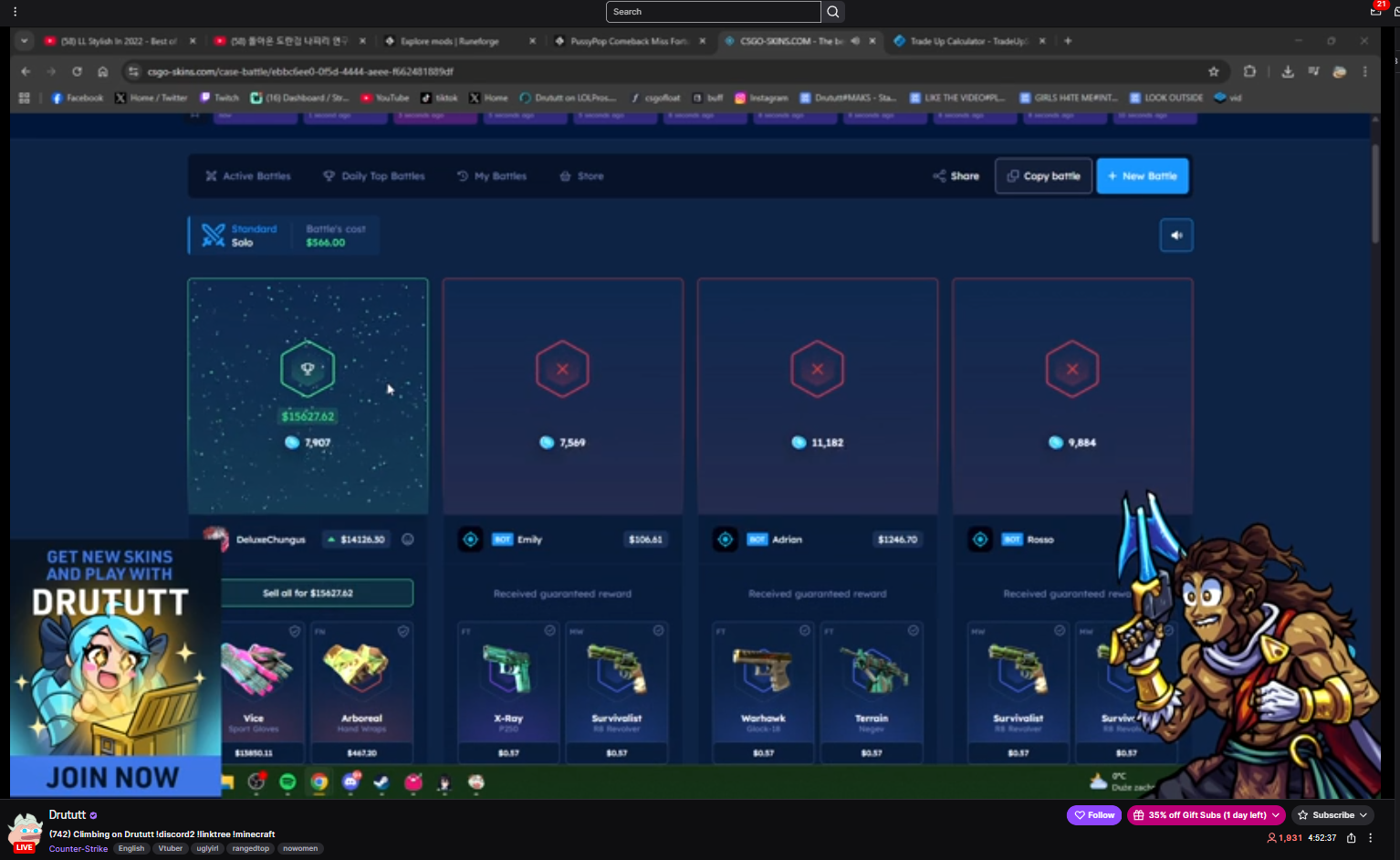Click Adrian's red X hexagon icon

(x=817, y=369)
